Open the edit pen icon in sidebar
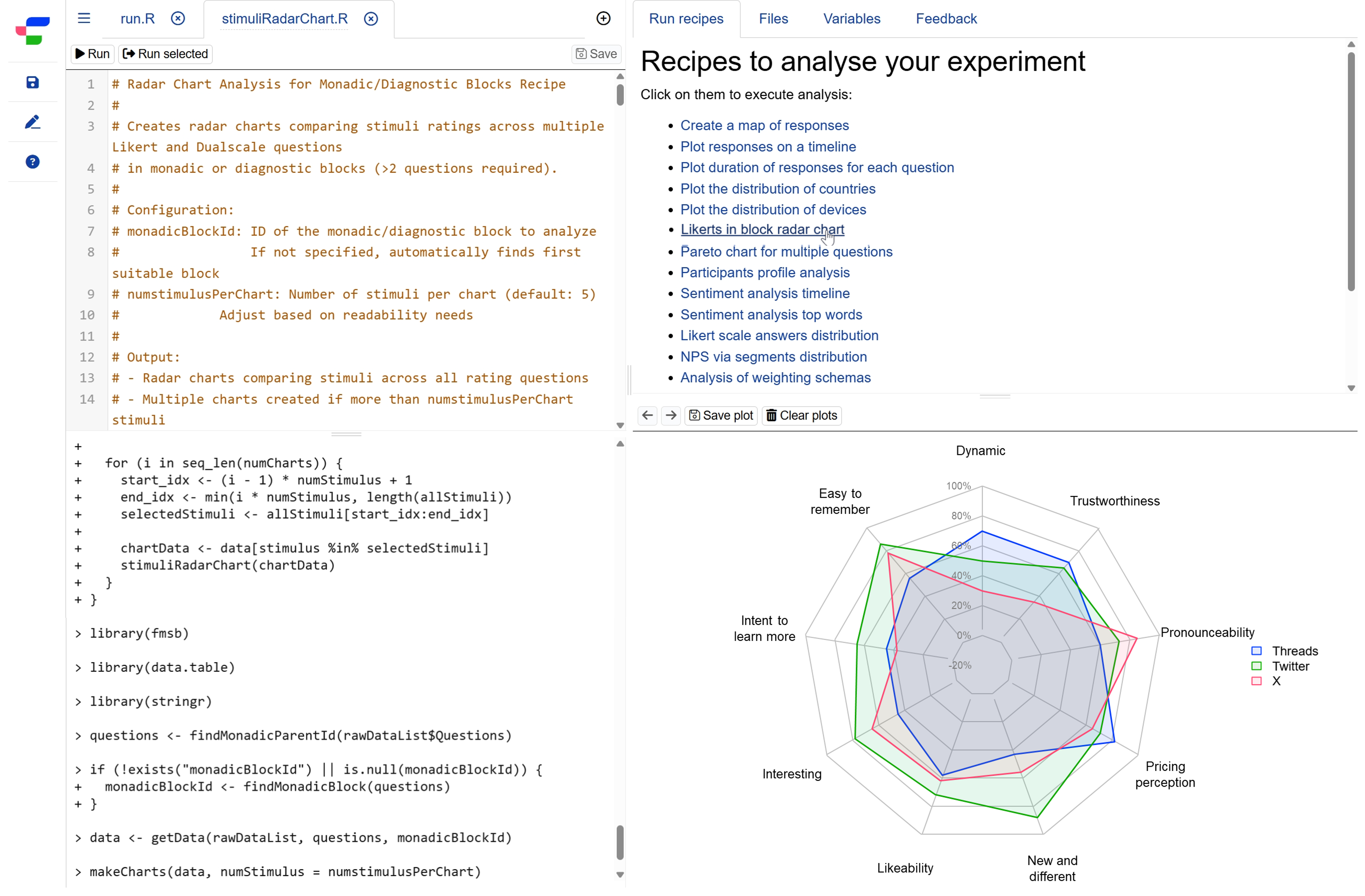The height and width of the screenshot is (896, 1365). point(33,122)
